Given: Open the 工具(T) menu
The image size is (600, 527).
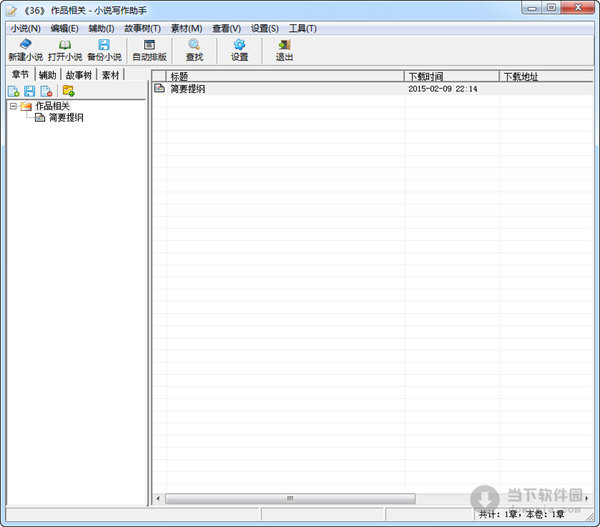Looking at the screenshot, I should 303,29.
